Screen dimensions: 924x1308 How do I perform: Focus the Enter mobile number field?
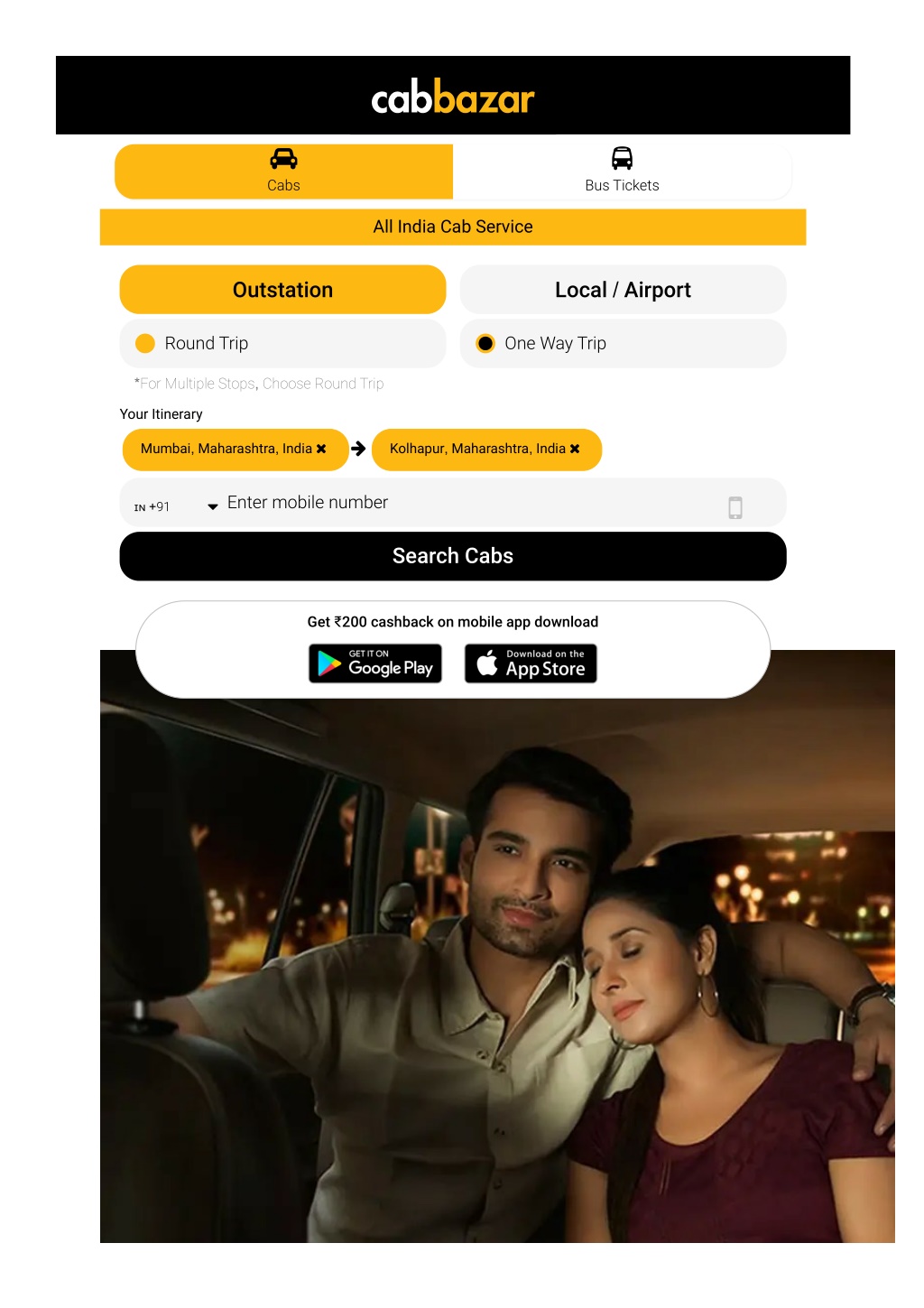[469, 503]
